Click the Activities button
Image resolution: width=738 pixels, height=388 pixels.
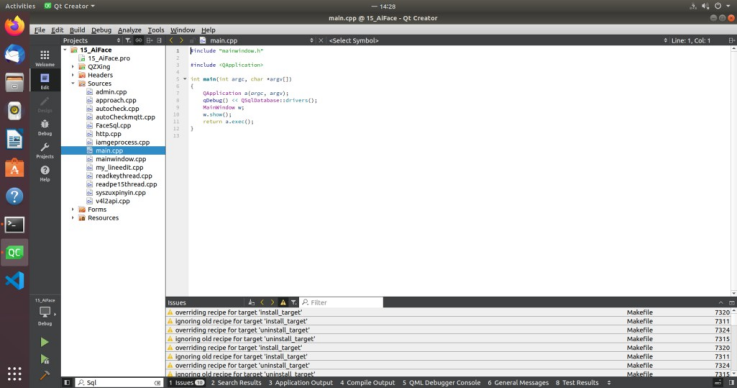click(20, 6)
